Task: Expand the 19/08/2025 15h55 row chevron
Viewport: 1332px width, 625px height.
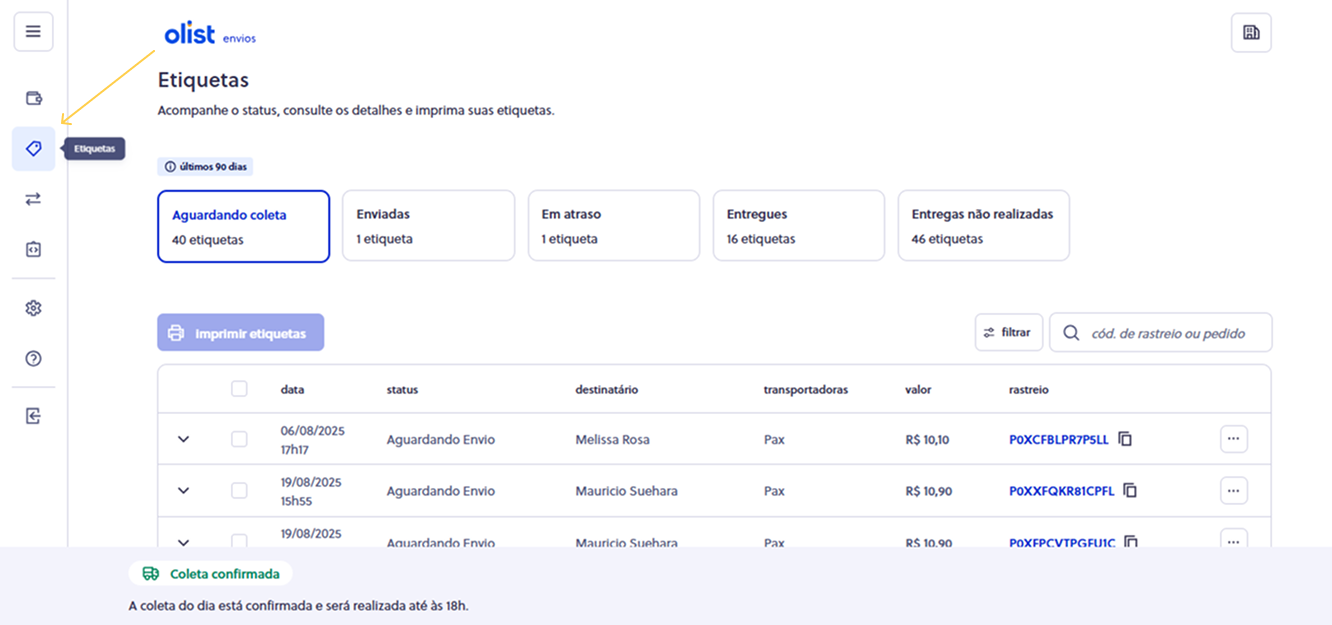Action: (x=183, y=491)
